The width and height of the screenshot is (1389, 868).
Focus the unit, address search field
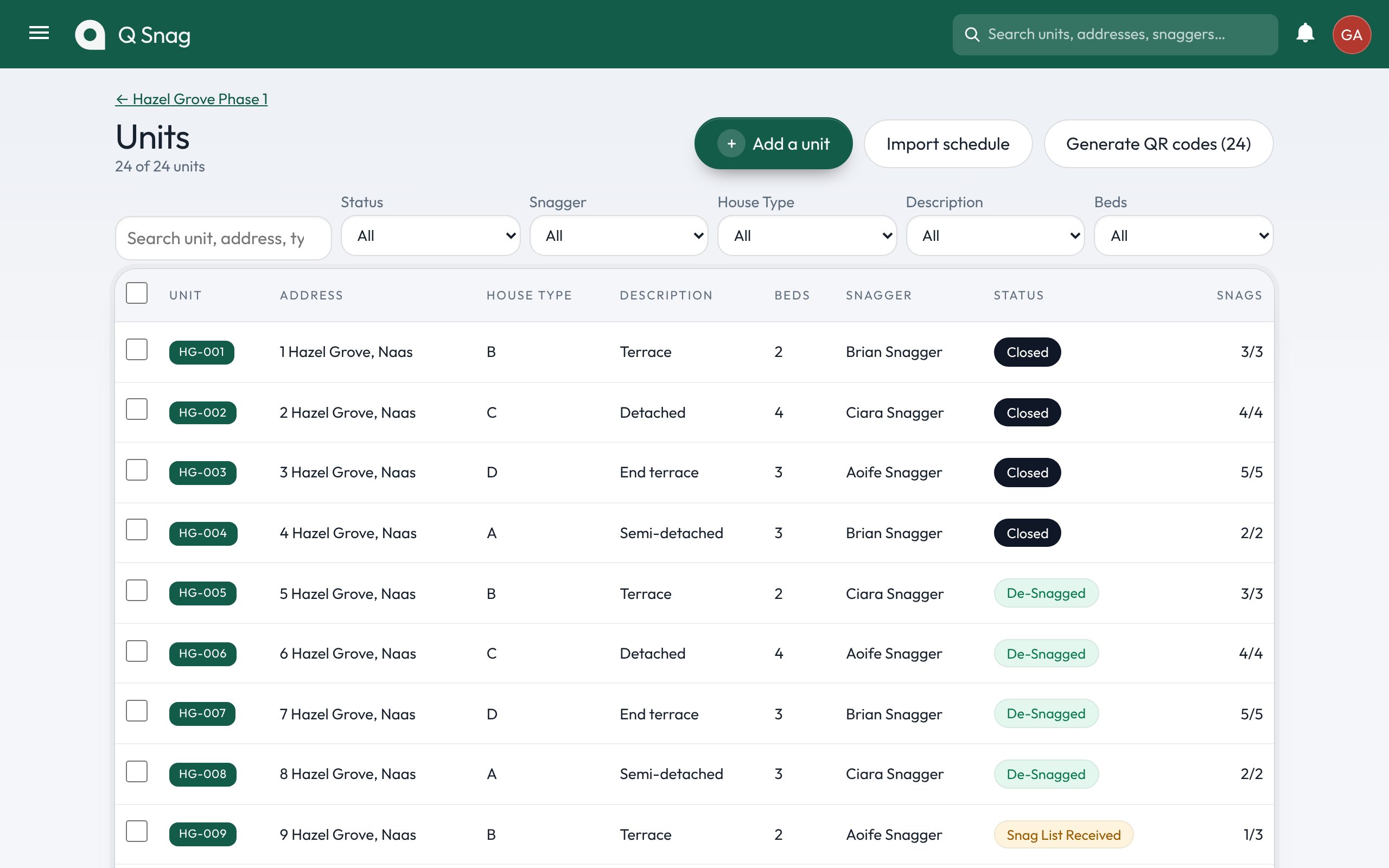[224, 238]
